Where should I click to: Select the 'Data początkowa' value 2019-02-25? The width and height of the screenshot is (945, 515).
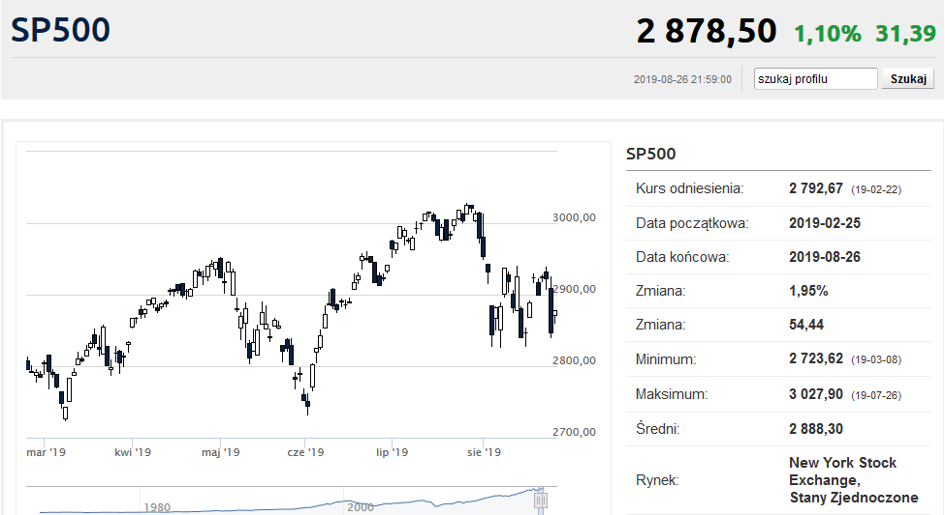point(825,223)
